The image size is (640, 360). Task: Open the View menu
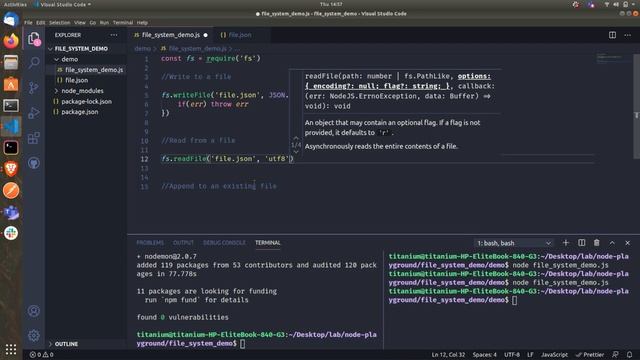pos(80,22)
